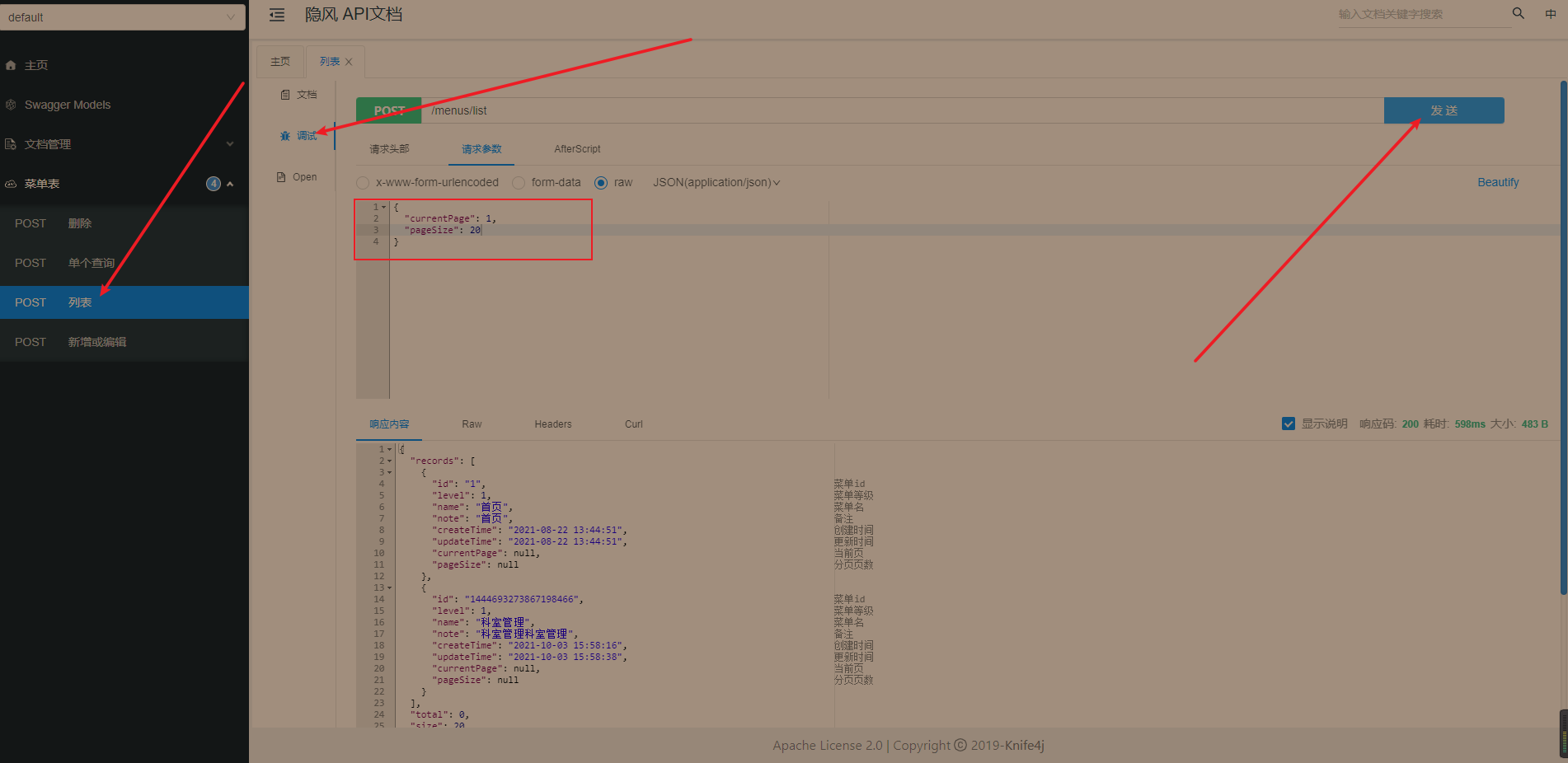Screen dimensions: 1568x763
Task: Switch to 请求参数 tab
Action: pos(481,149)
